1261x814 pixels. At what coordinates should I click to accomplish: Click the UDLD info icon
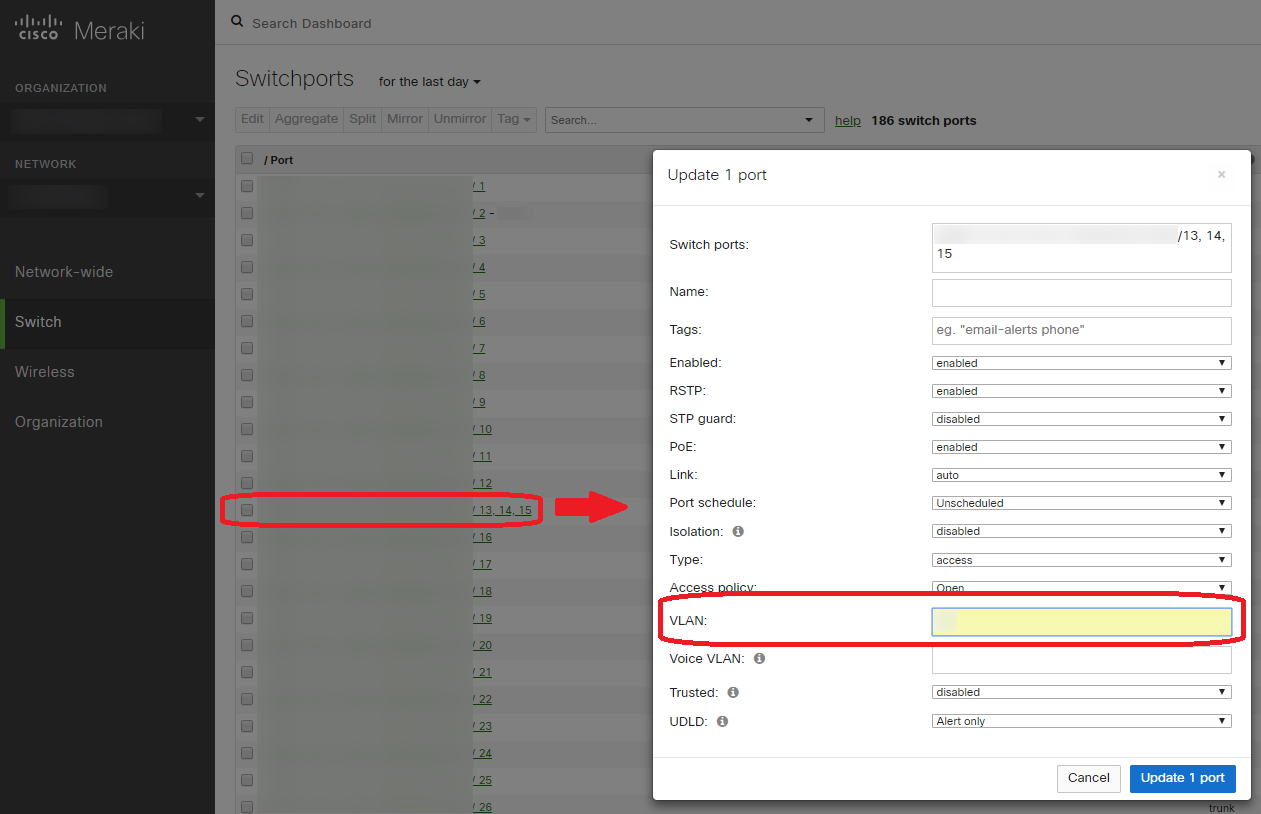tap(722, 721)
